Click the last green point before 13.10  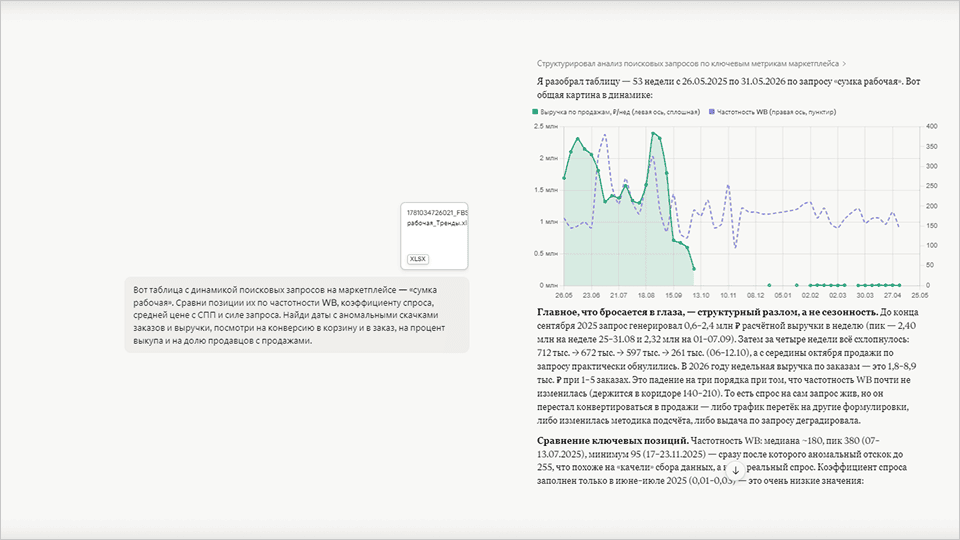pyautogui.click(x=694, y=269)
